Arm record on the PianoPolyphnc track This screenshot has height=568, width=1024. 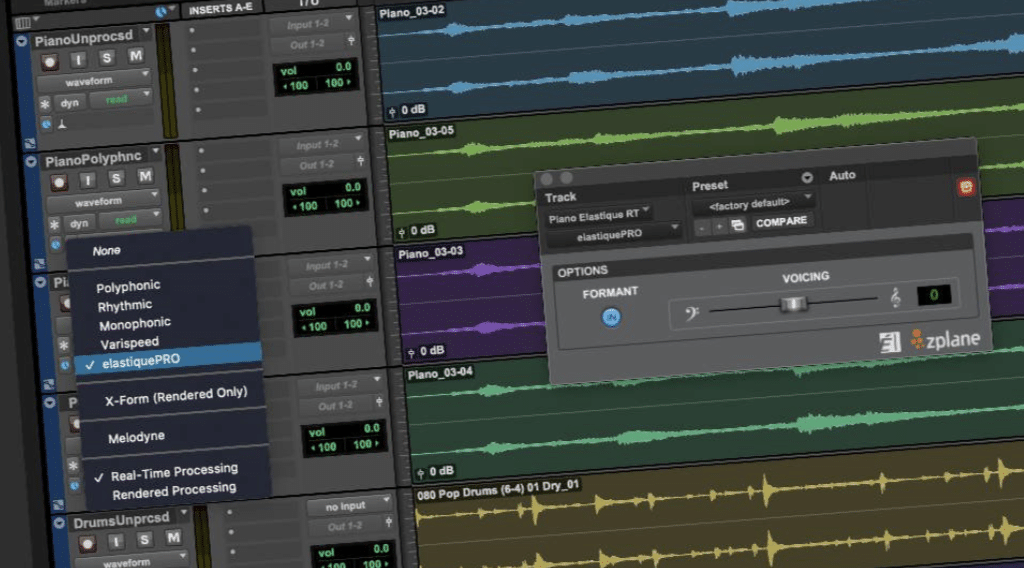59,183
